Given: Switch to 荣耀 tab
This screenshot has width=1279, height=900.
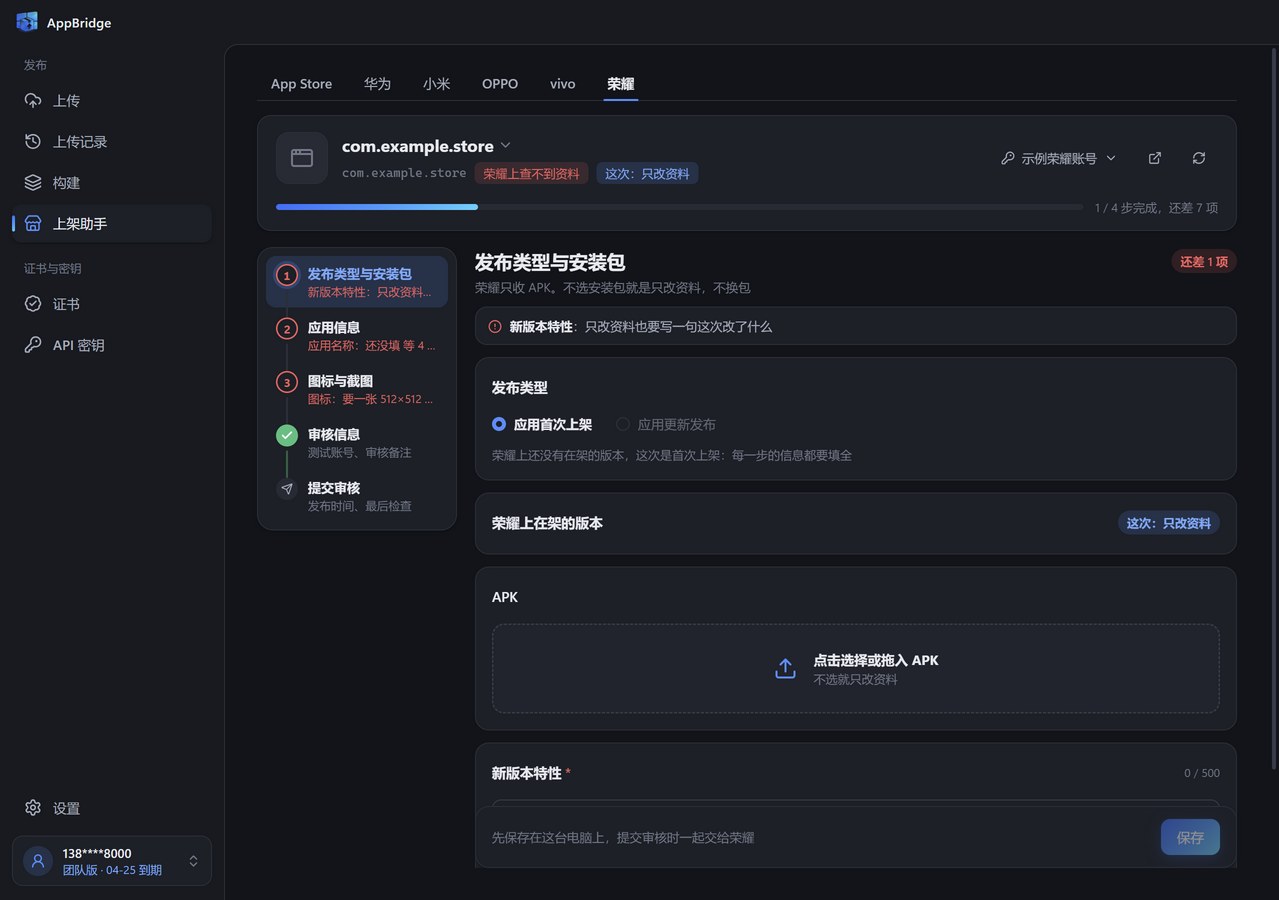Looking at the screenshot, I should pos(621,84).
